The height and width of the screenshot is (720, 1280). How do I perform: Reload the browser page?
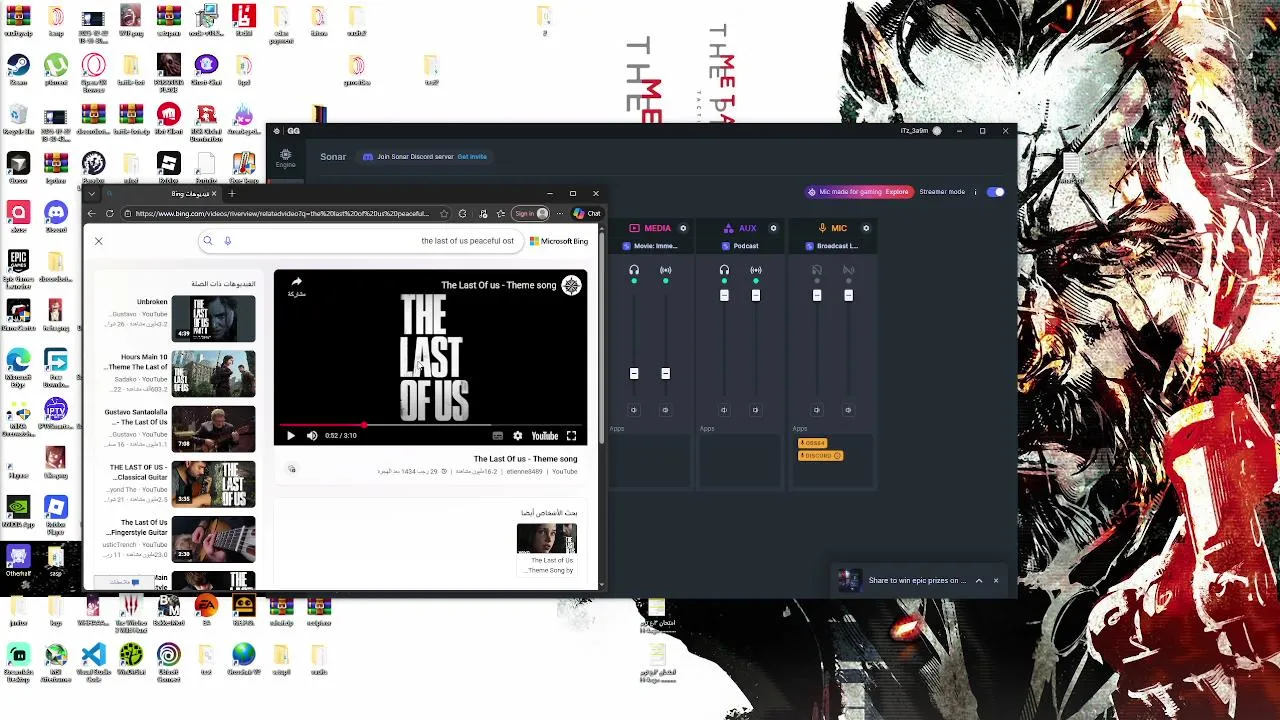[110, 213]
